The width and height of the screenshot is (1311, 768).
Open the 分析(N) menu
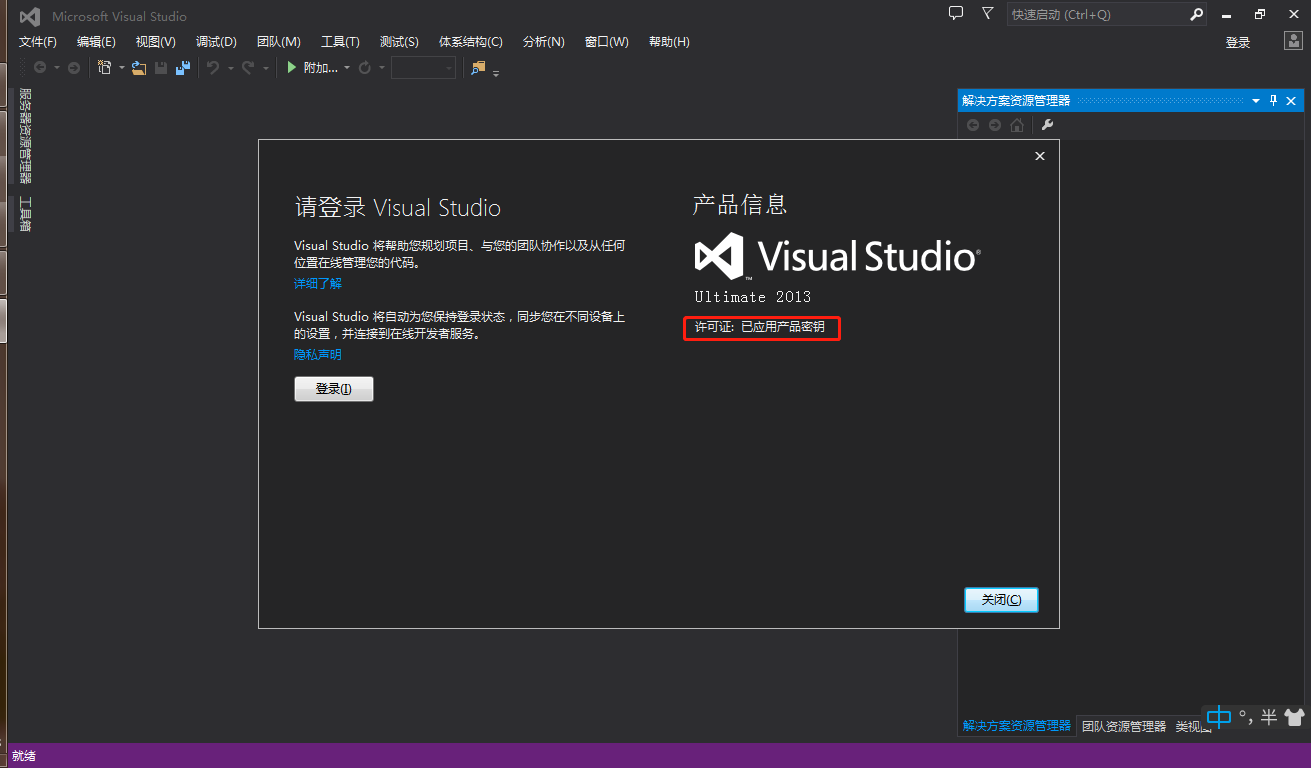543,41
